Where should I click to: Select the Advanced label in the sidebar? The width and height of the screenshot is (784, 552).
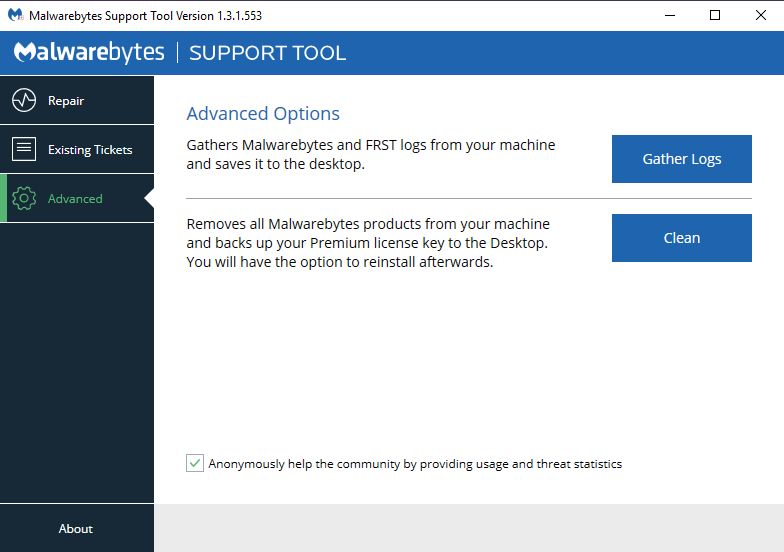75,198
